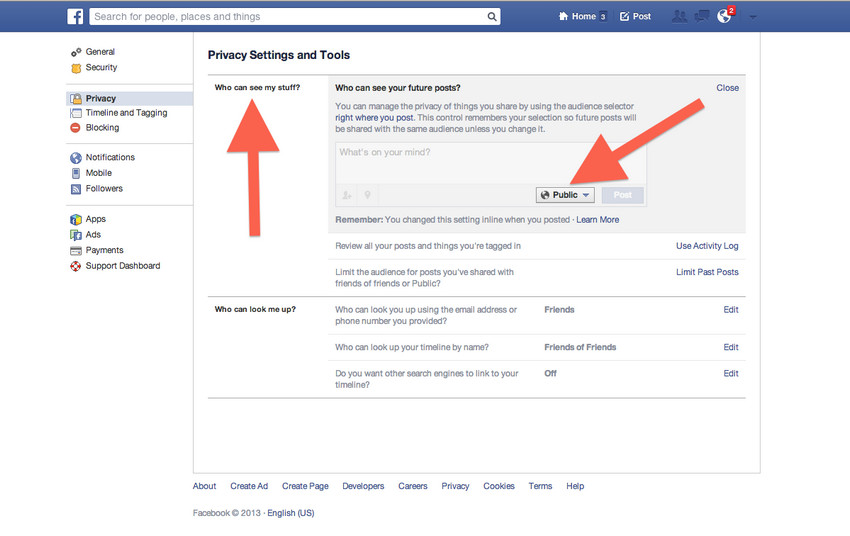This screenshot has height=536, width=850.
Task: Open Blocking settings in sidebar
Action: 102,128
